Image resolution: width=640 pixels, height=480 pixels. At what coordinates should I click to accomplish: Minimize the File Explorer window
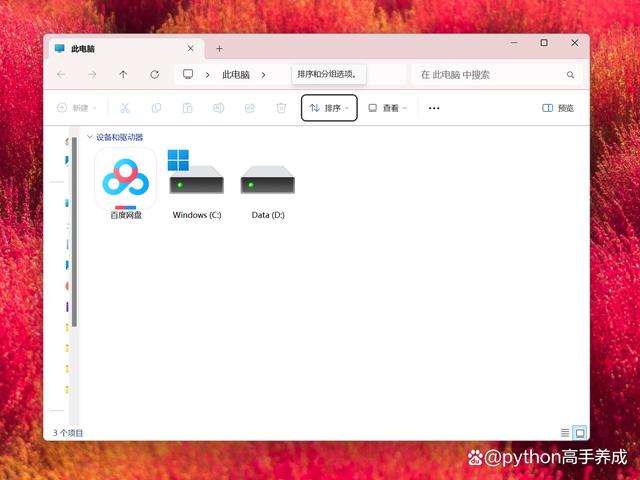514,42
